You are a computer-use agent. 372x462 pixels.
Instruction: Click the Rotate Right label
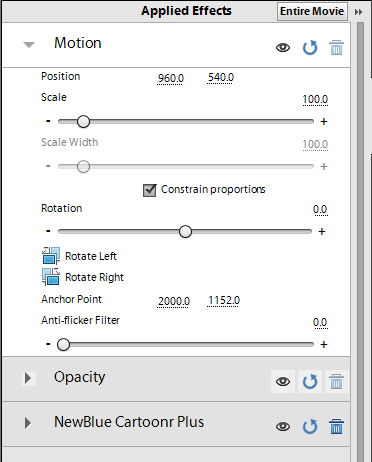click(x=94, y=277)
